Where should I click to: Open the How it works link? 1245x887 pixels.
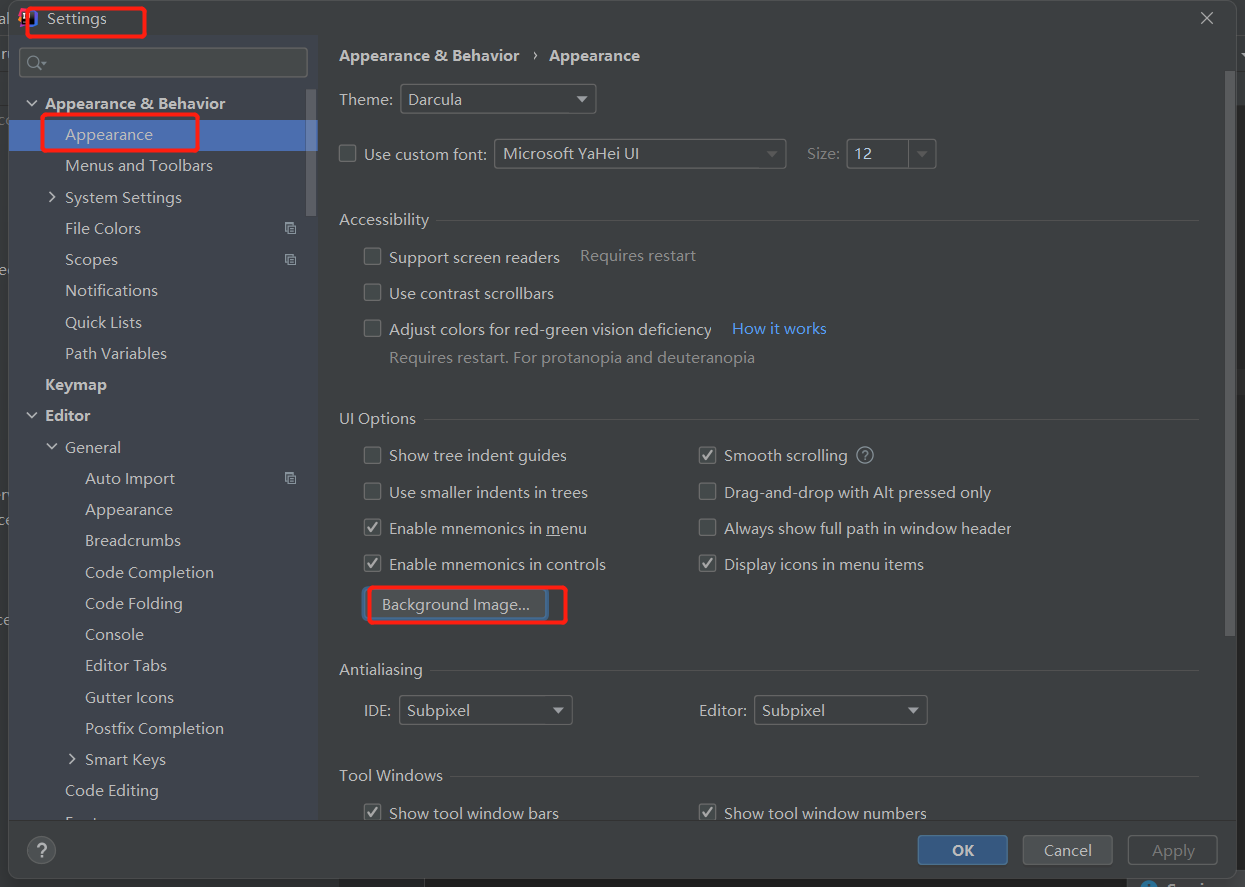779,329
